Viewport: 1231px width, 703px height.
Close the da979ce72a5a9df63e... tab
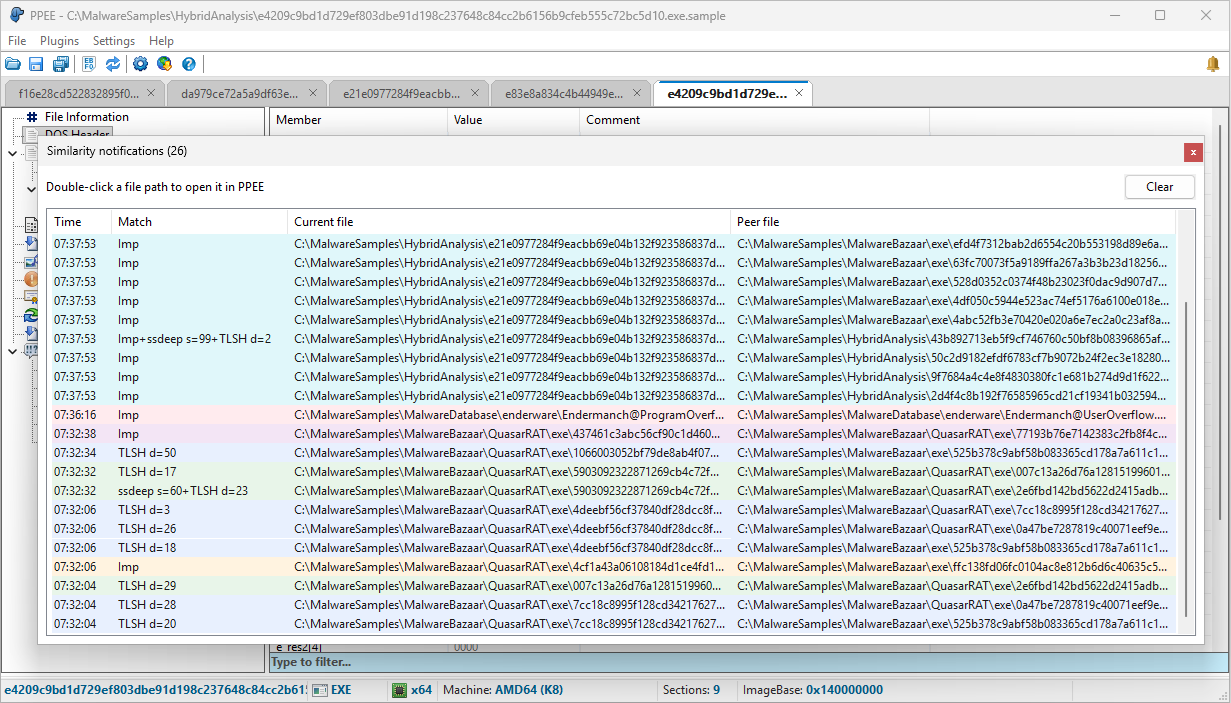(x=313, y=93)
